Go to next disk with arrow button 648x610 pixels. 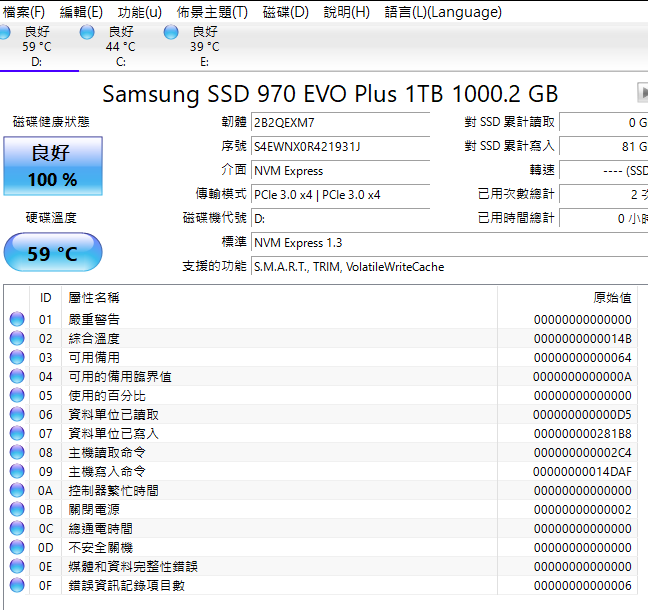[x=643, y=93]
